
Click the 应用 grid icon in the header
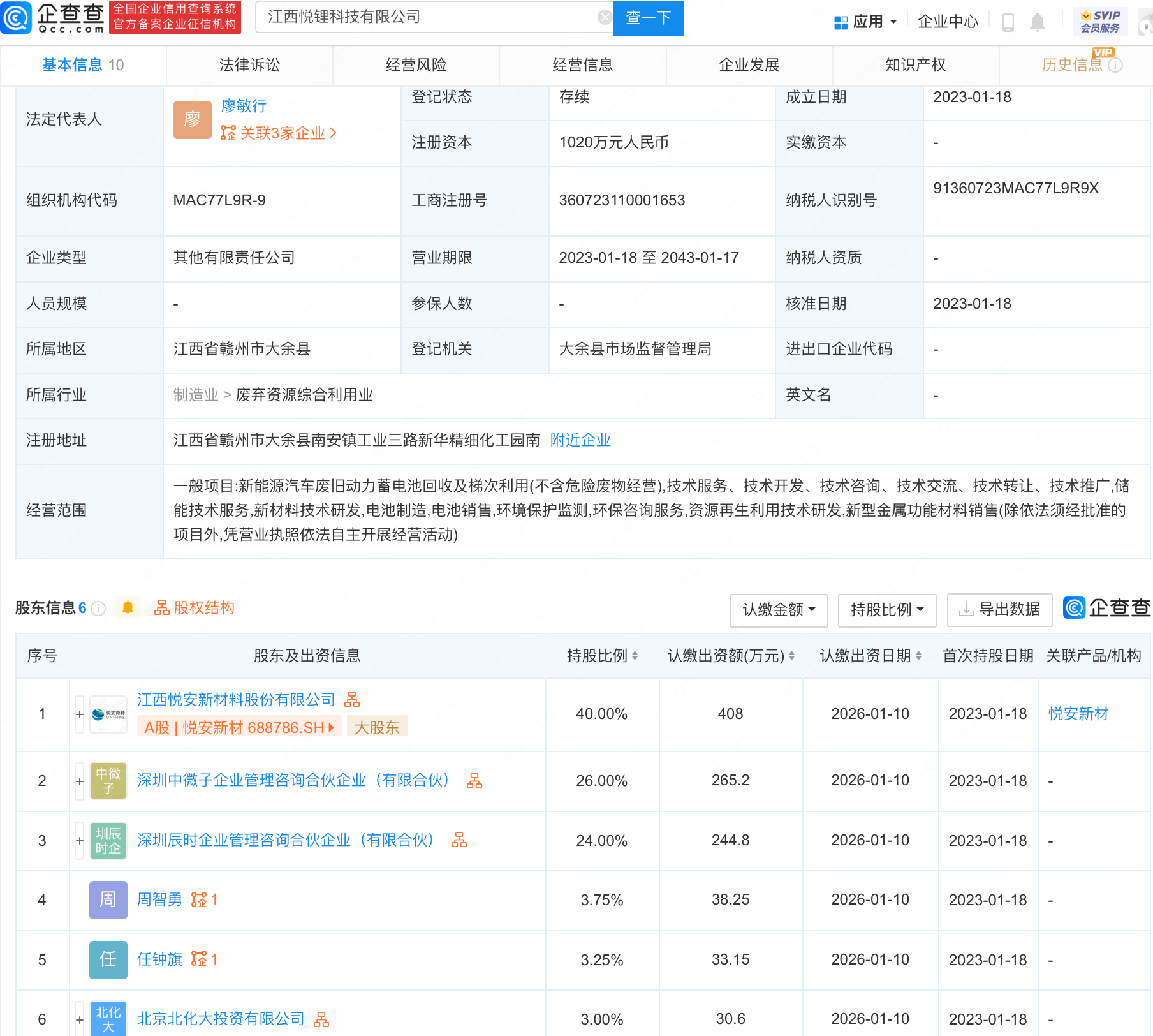(x=841, y=23)
